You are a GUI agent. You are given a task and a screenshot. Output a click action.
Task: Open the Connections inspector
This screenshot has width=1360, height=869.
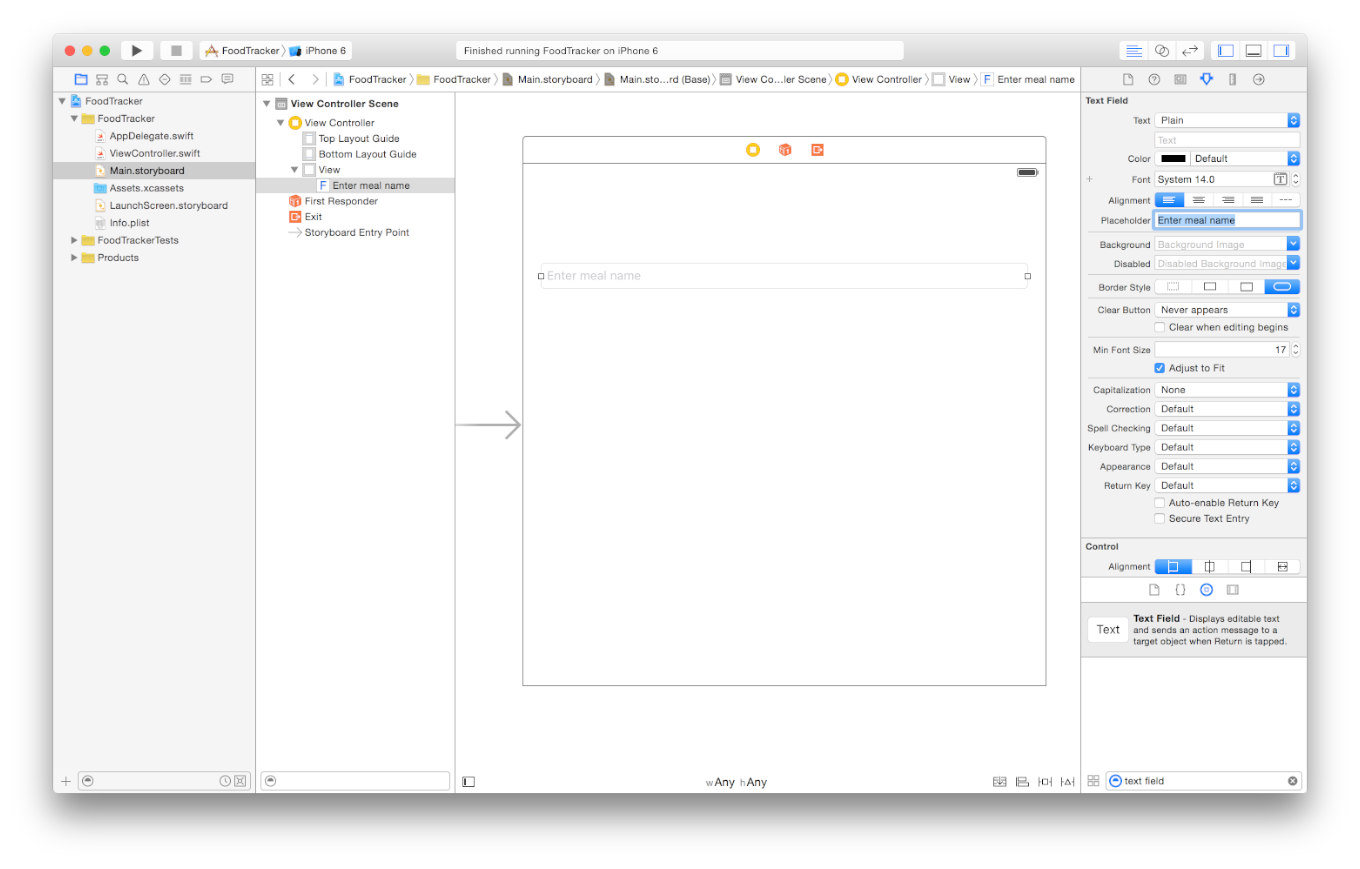(1259, 79)
